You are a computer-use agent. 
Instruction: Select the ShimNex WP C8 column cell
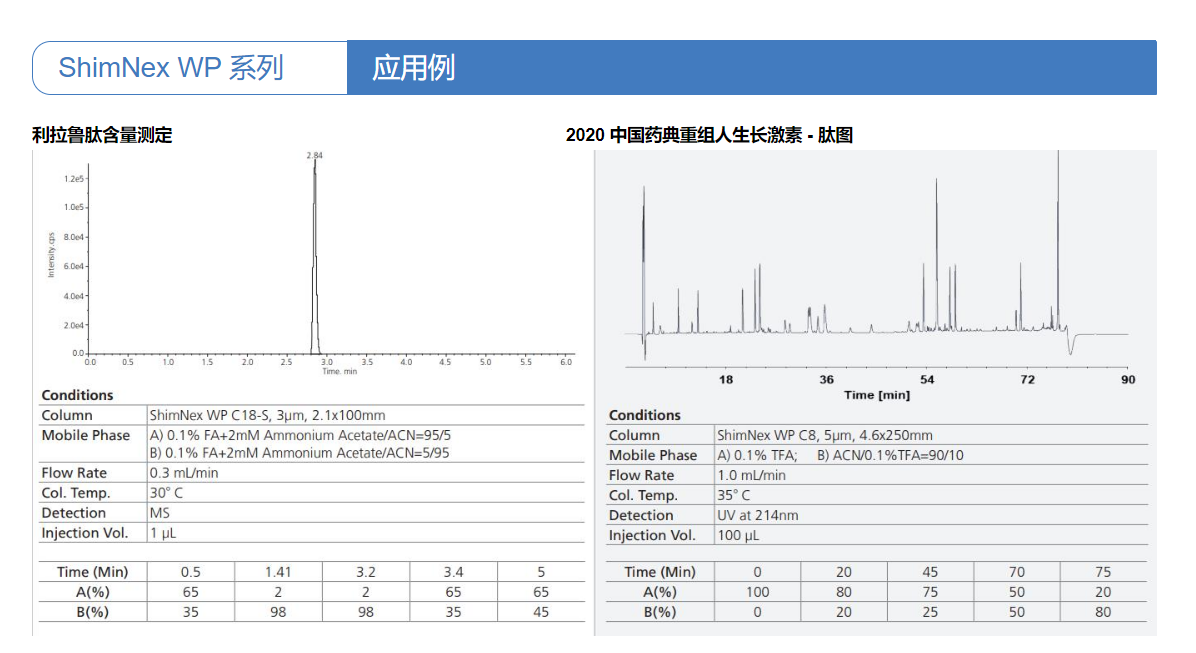tap(824, 435)
